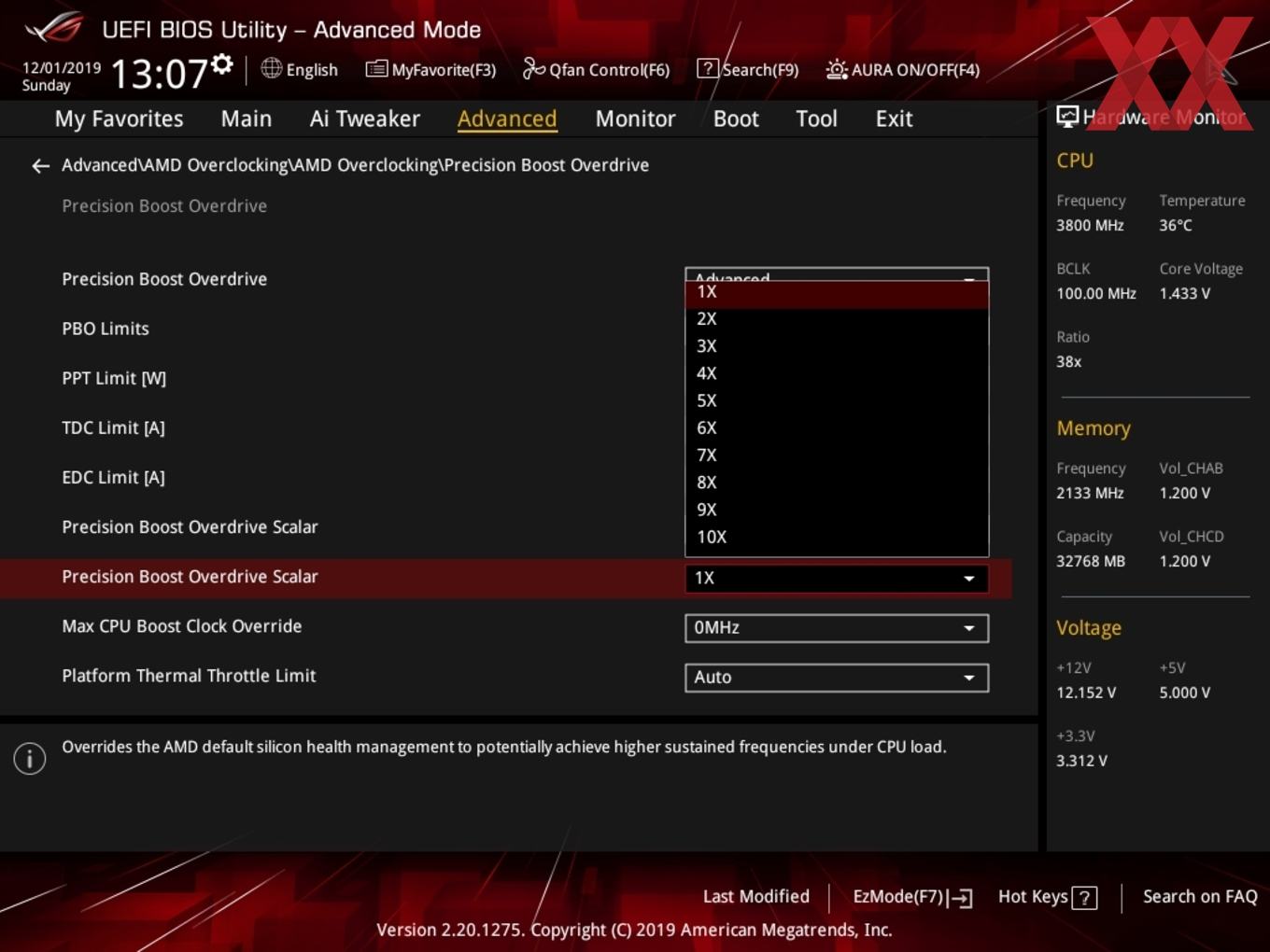Open the Precision Boost Overdrive Advanced dropdown
Image resolution: width=1270 pixels, height=952 pixels.
[x=837, y=274]
